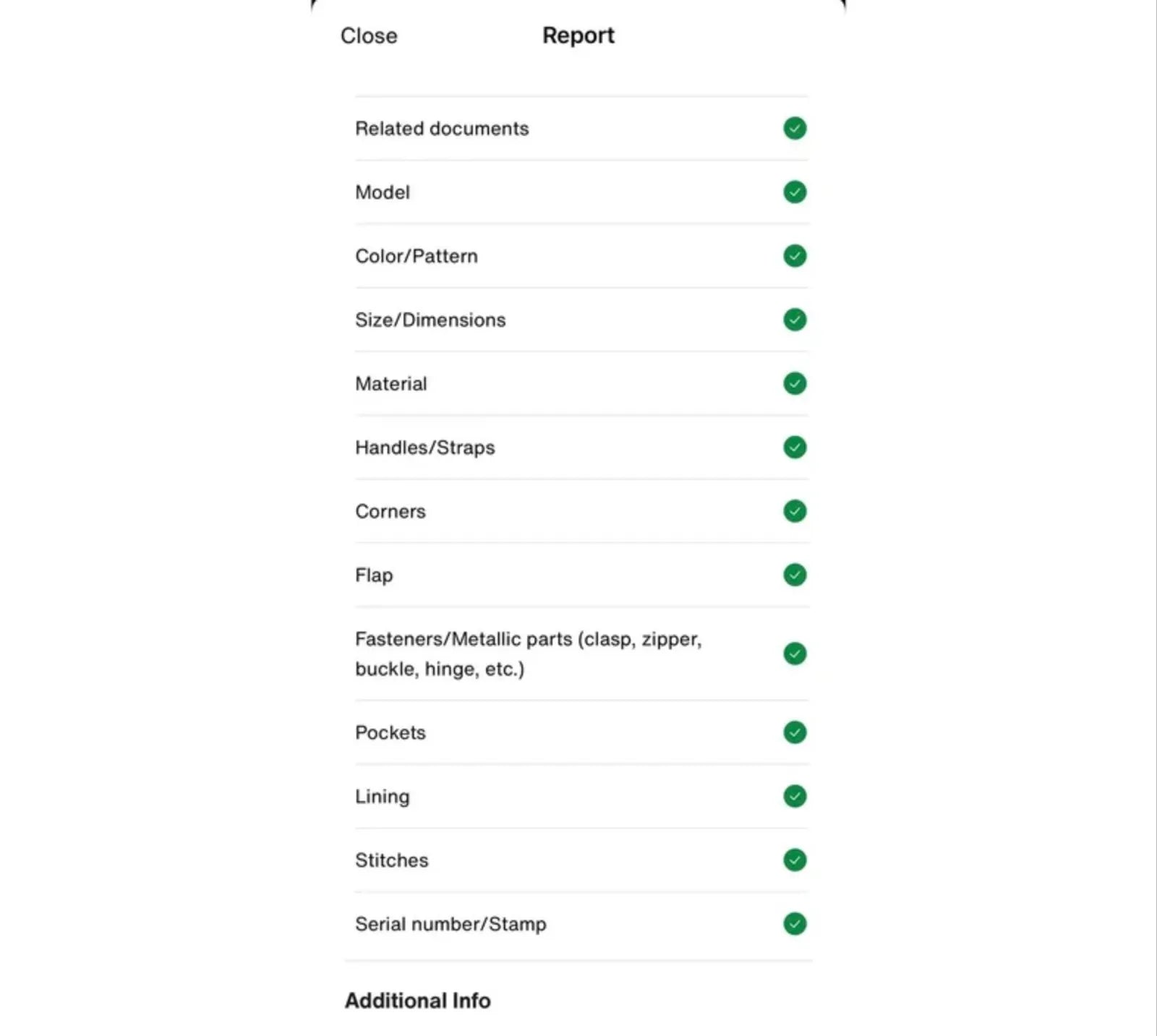Click the Flap verified check icon

pyautogui.click(x=795, y=575)
